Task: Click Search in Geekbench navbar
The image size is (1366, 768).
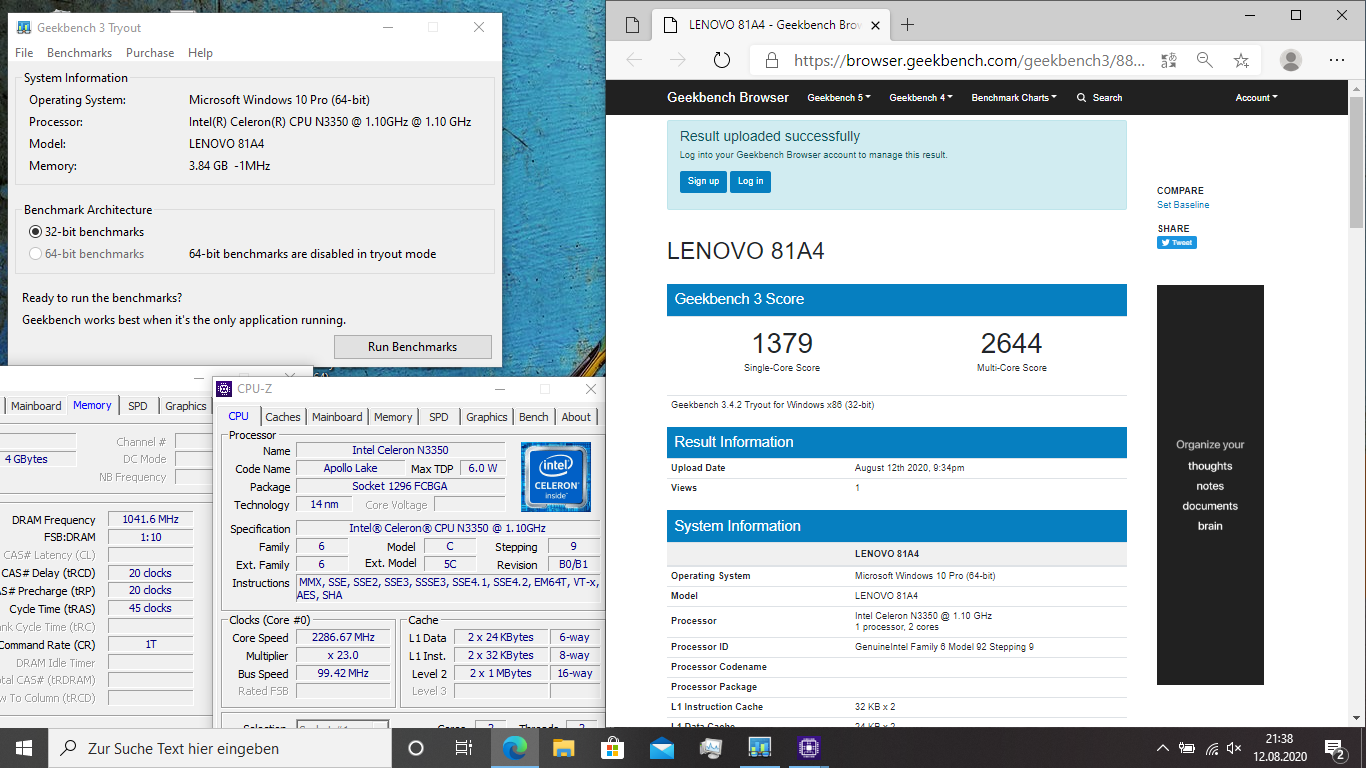Action: tap(1099, 98)
